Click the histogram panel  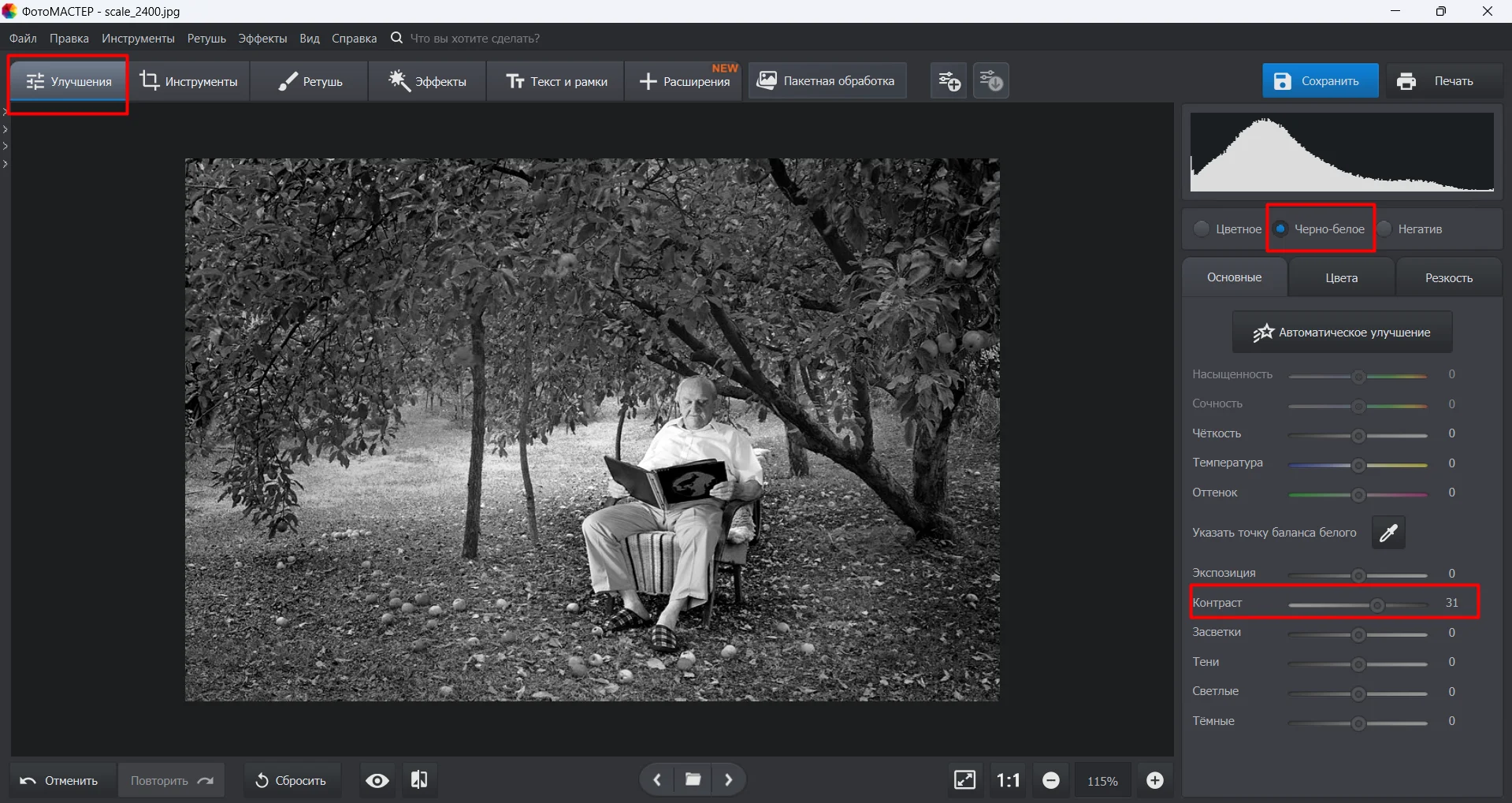click(1342, 152)
